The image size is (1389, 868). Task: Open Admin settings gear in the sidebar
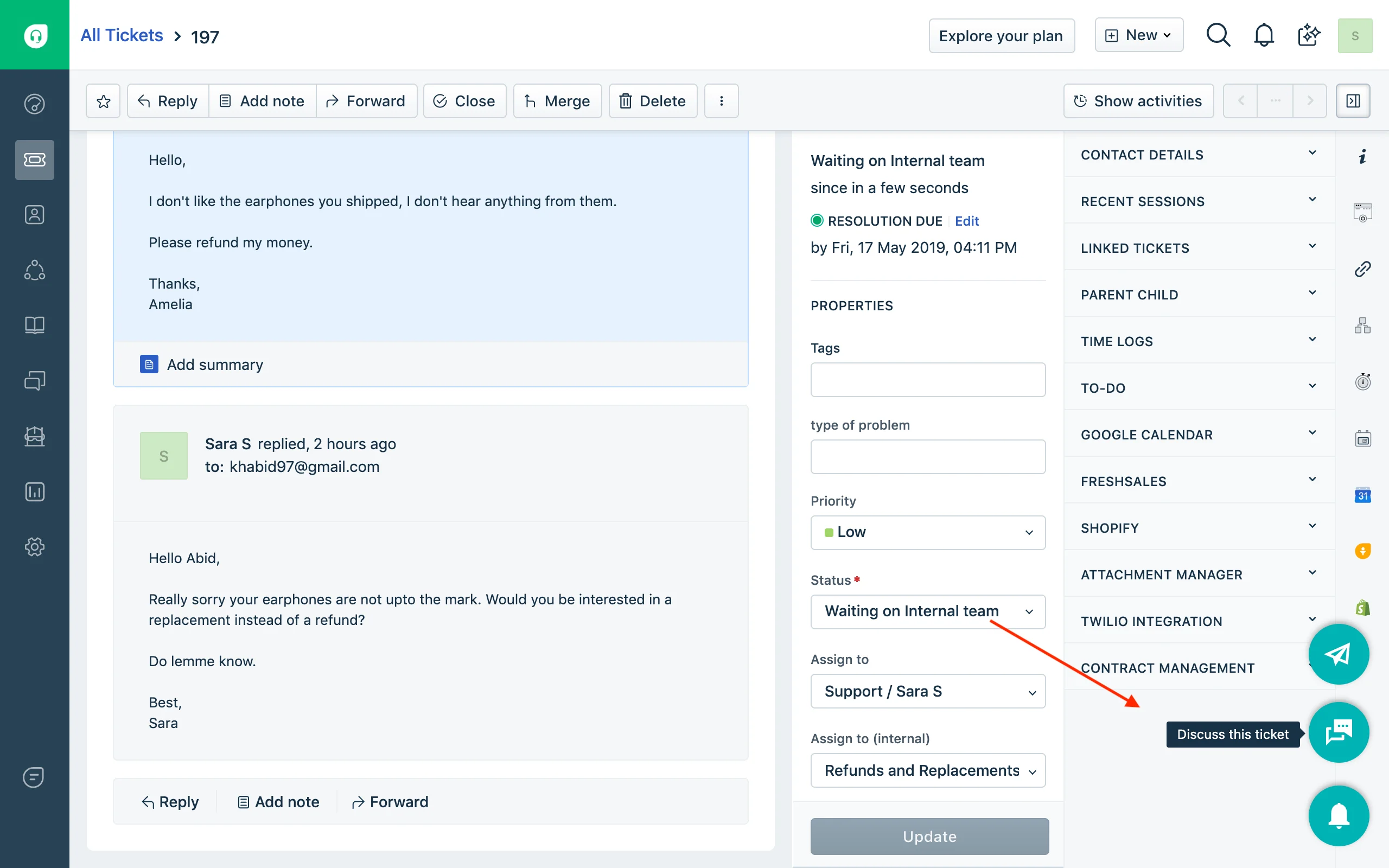click(34, 546)
